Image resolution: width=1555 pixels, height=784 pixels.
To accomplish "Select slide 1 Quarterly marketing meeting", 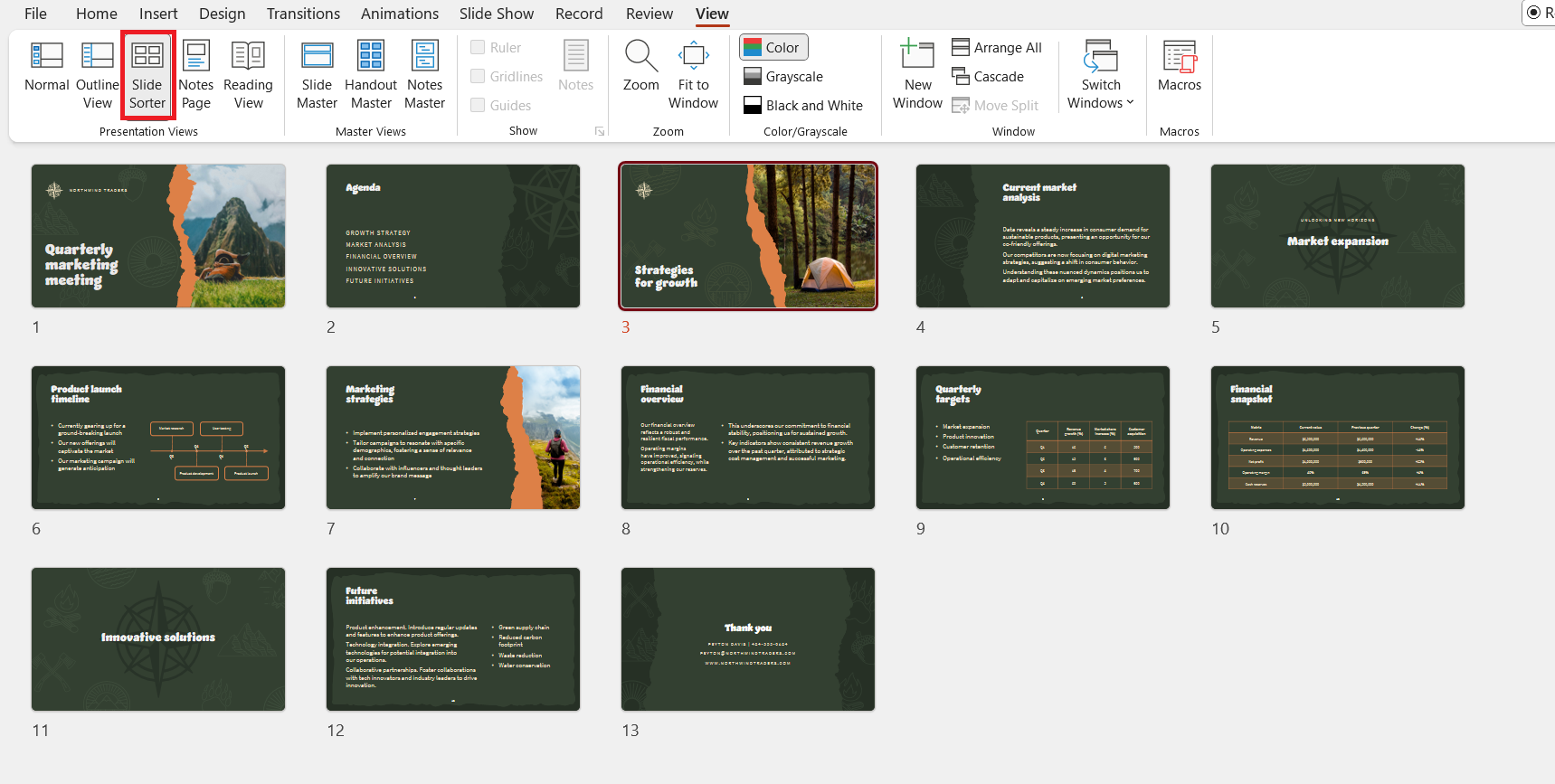I will point(158,236).
